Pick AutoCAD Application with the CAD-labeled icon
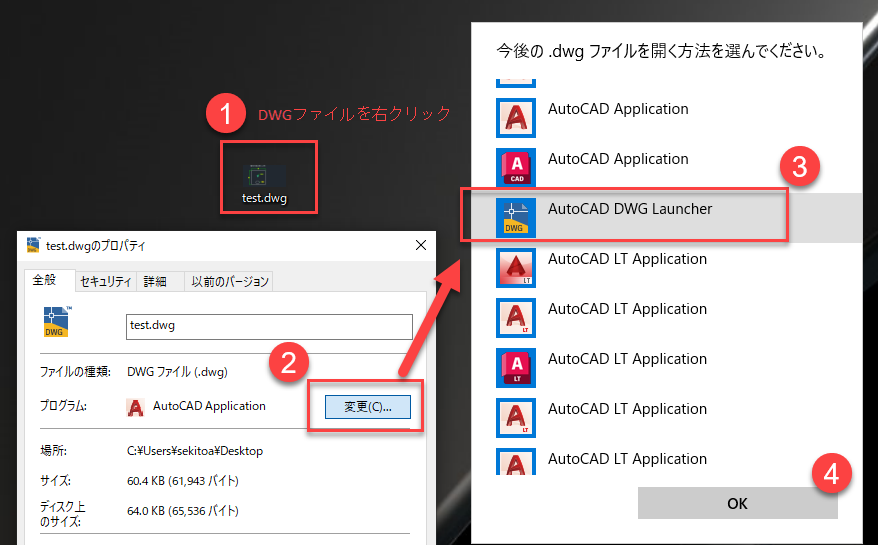The width and height of the screenshot is (878, 545). 666,167
